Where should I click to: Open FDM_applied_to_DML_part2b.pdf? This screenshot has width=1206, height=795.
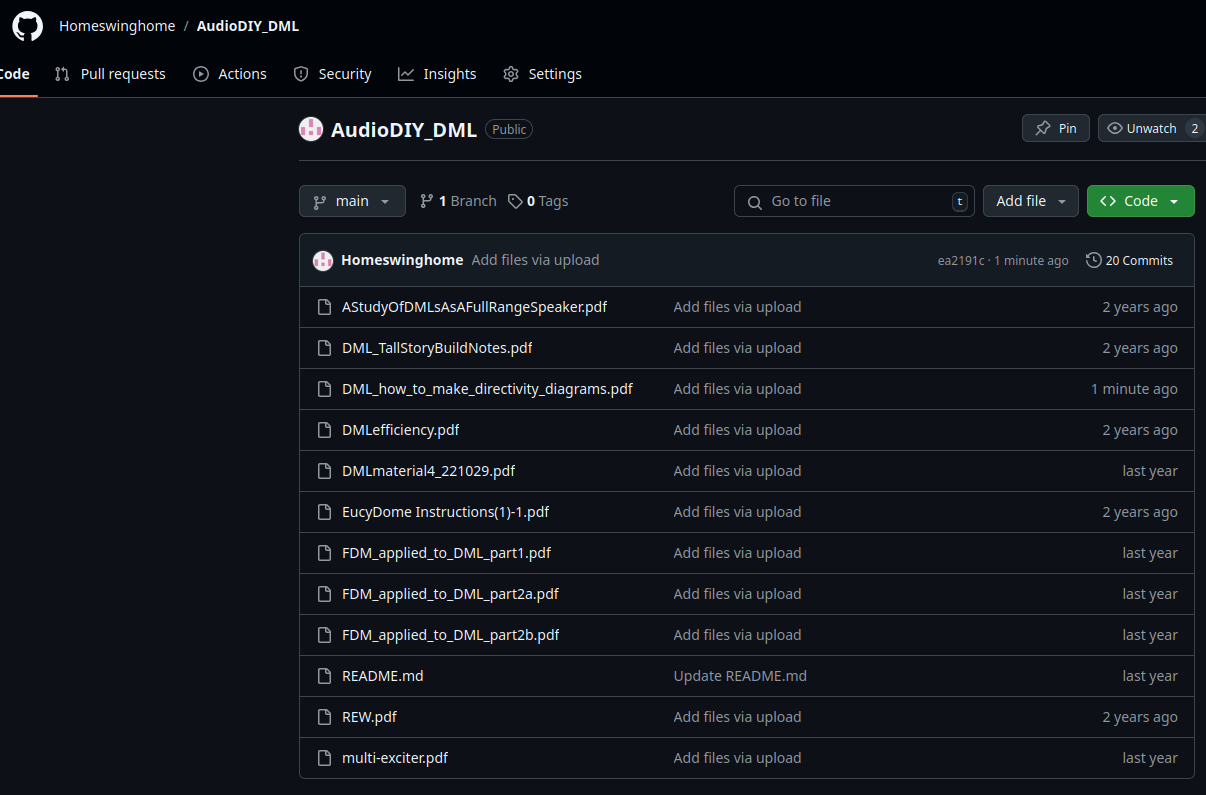(x=450, y=635)
